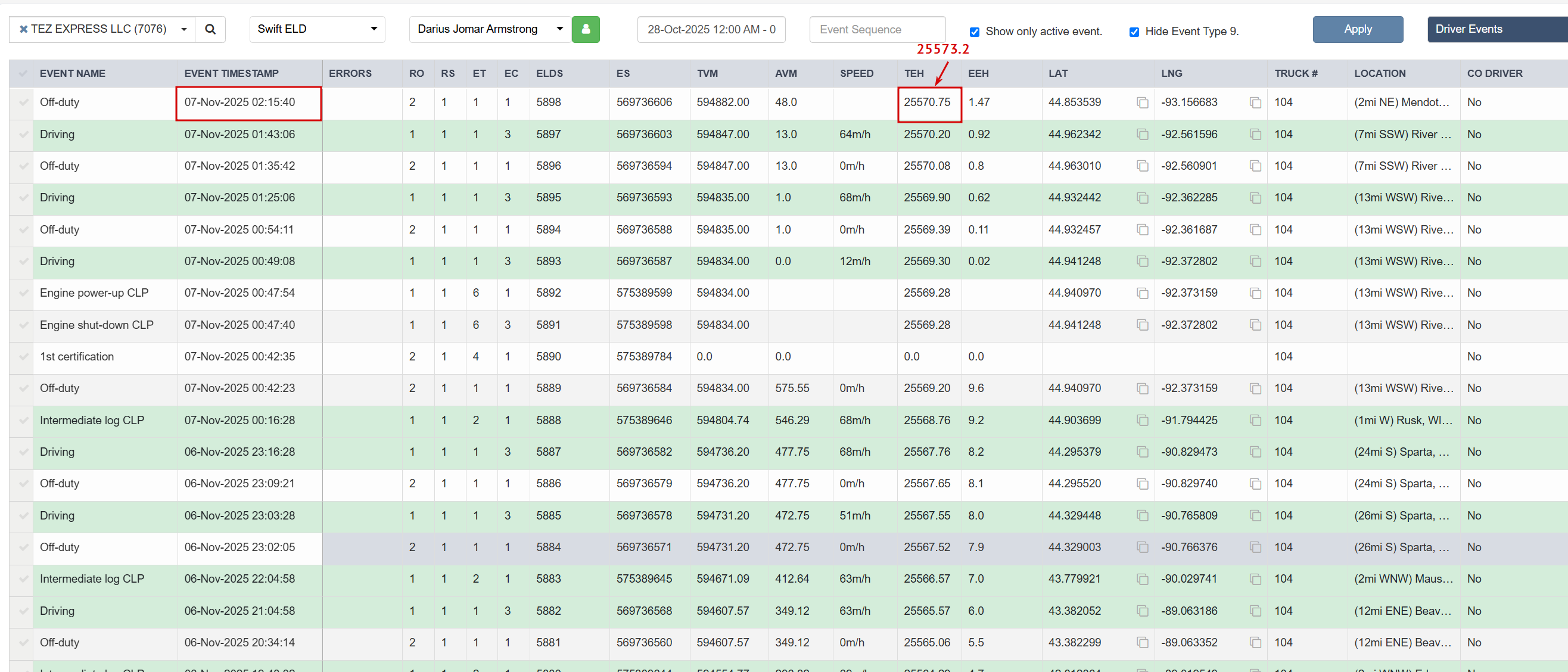Copy latitude 43.382052 with the copy icon
Viewport: 1568px width, 672px height.
click(1142, 611)
